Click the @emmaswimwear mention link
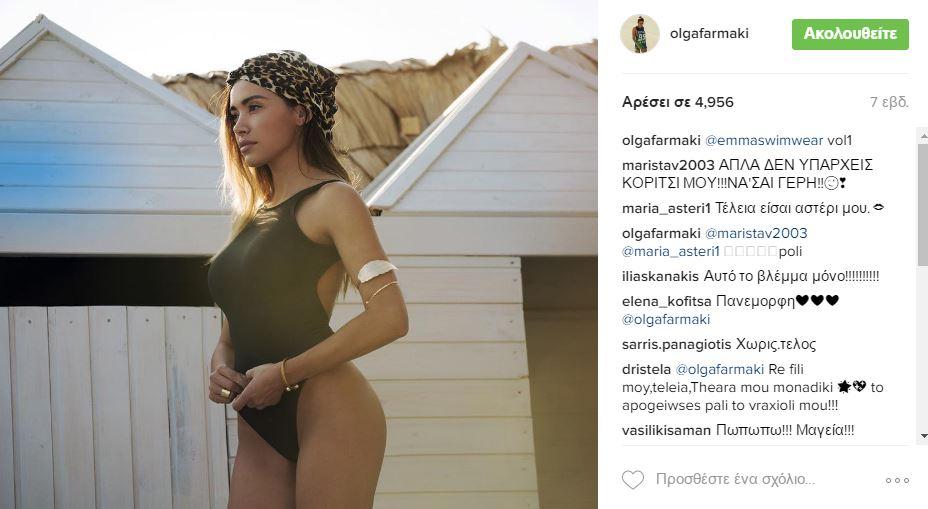928x509 pixels. tap(764, 140)
